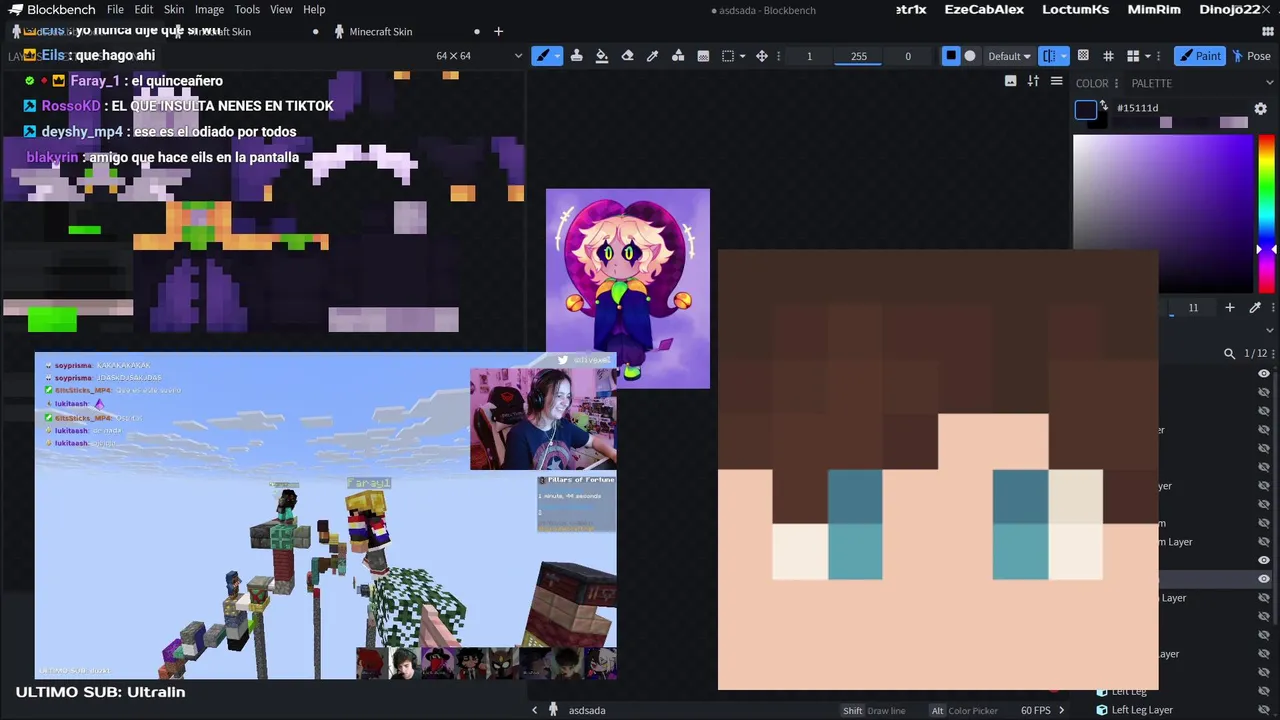
Task: Pick screen color with eyedropper below color field
Action: tap(1254, 308)
